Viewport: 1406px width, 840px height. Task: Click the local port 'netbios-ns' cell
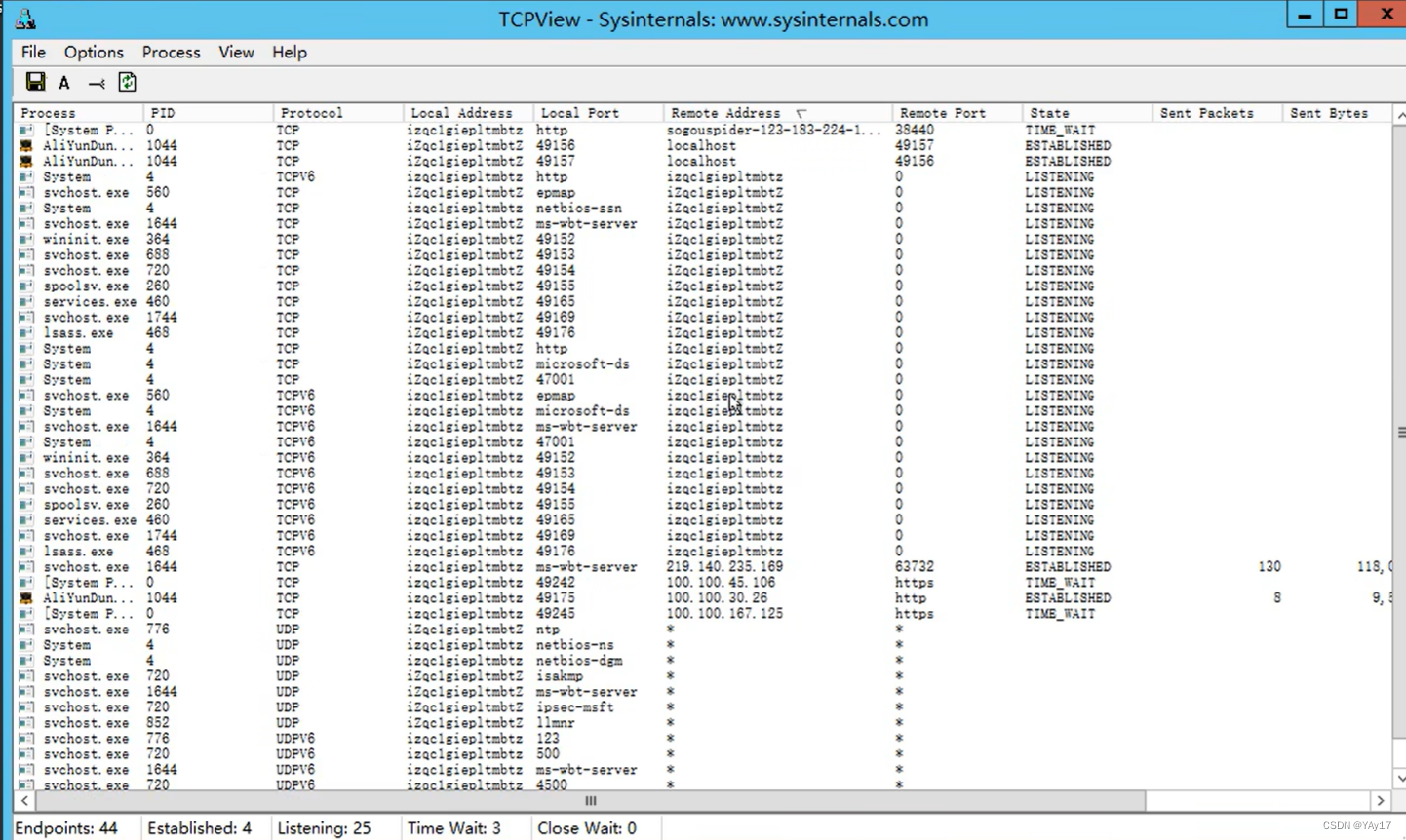(575, 645)
